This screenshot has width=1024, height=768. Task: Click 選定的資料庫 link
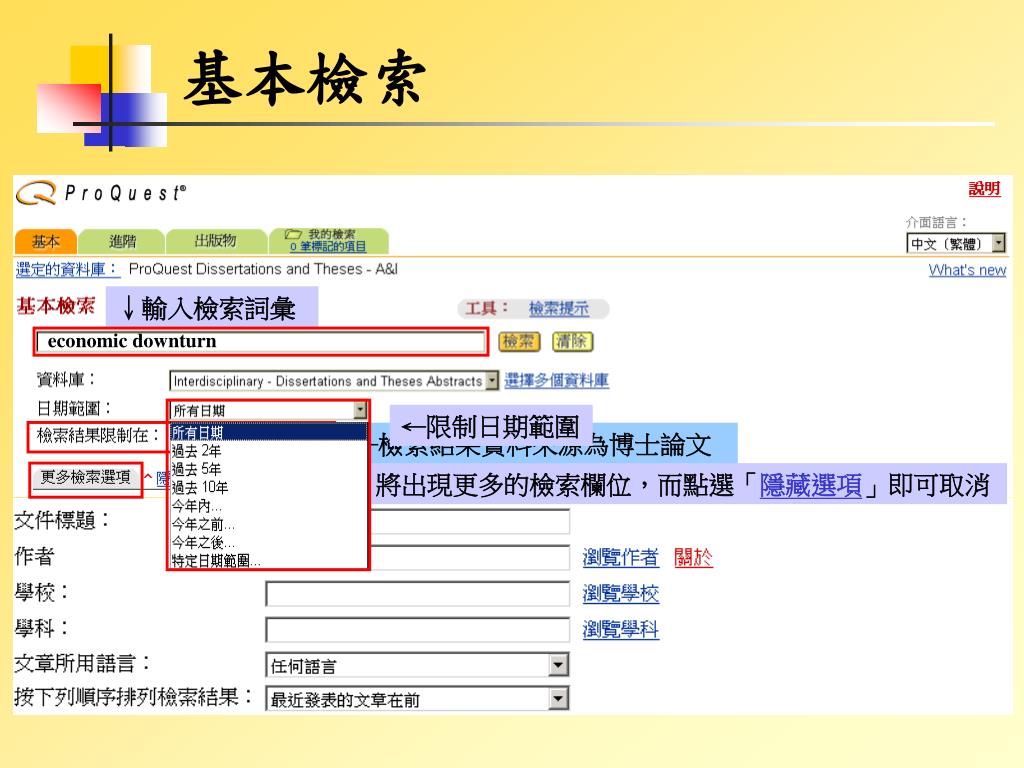click(x=67, y=269)
